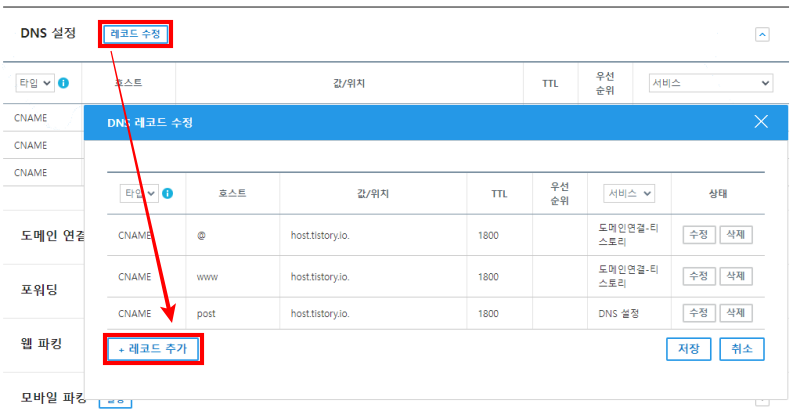Select host.tistory.io. value in the post row
Viewport: 800px width, 411px height.
click(320, 314)
